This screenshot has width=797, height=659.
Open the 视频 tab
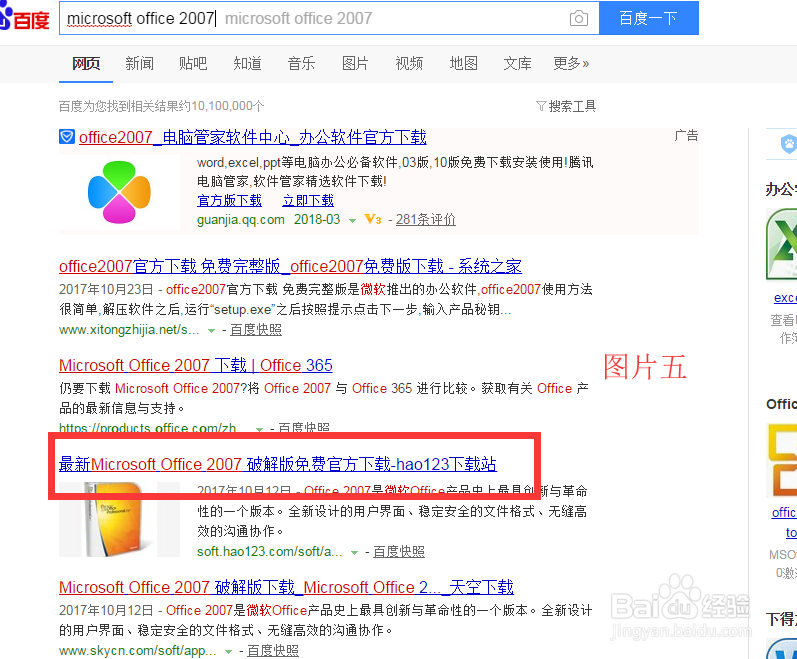409,64
